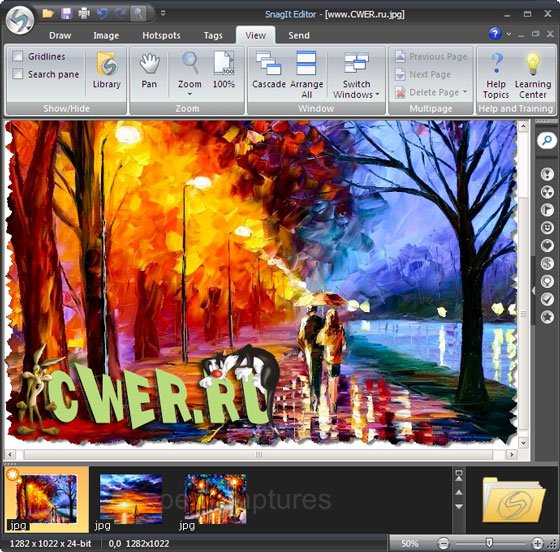Enable the Search pane checkbox
The width and height of the screenshot is (560, 552).
[18, 74]
